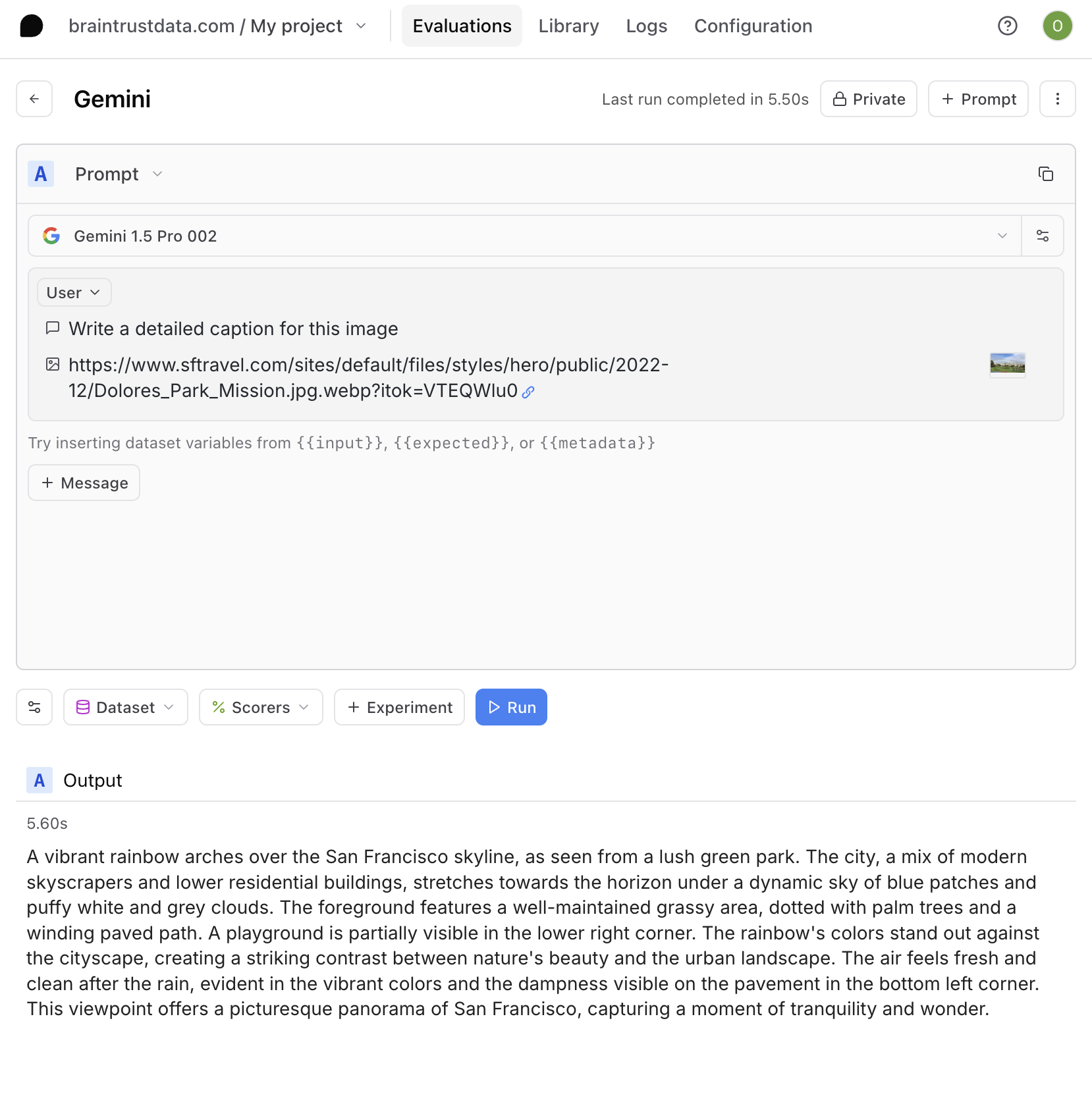Screen dimensions: 1092x1106
Task: Toggle the Private visibility button
Action: 868,99
